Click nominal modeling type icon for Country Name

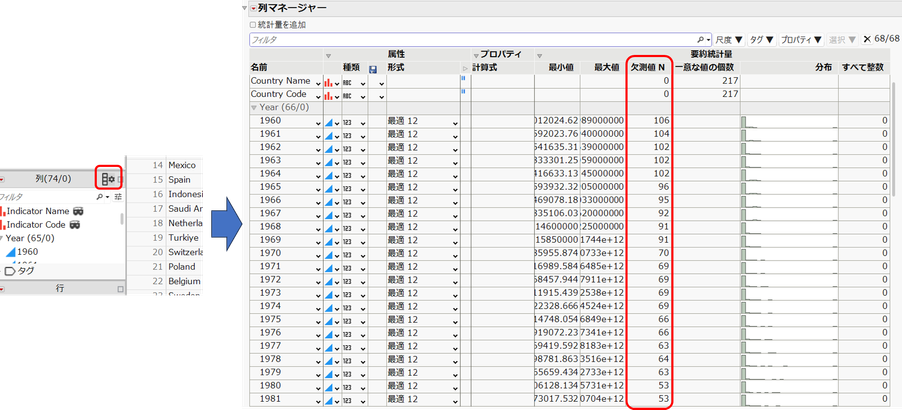pos(329,83)
